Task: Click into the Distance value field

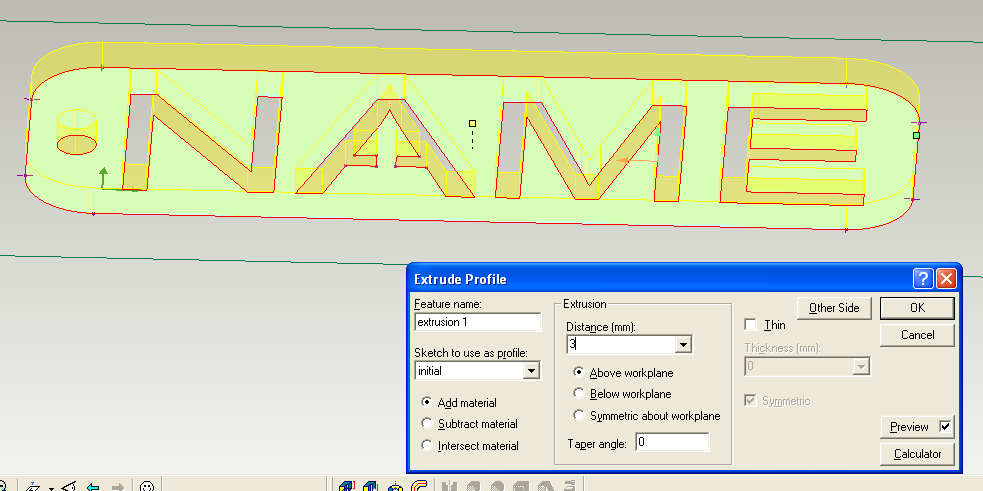Action: pos(621,344)
